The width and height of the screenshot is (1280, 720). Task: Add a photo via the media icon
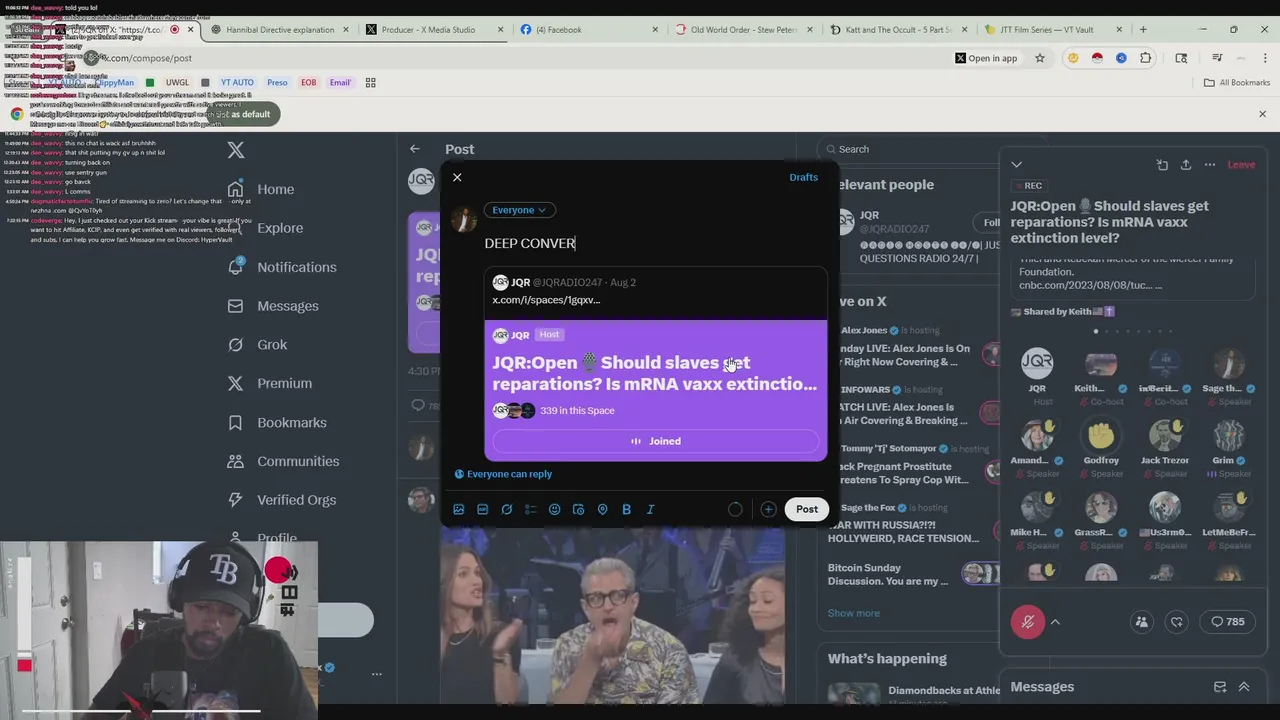(459, 509)
